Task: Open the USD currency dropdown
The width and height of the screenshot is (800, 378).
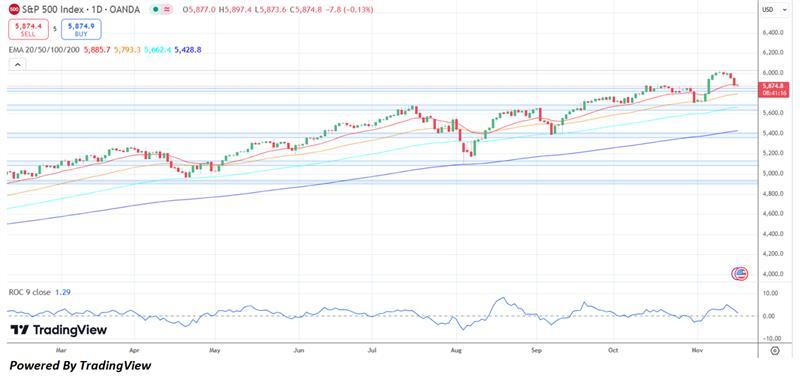Action: (774, 10)
